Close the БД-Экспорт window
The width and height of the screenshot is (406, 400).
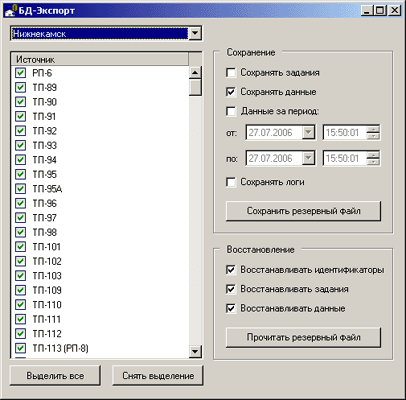pos(395,10)
